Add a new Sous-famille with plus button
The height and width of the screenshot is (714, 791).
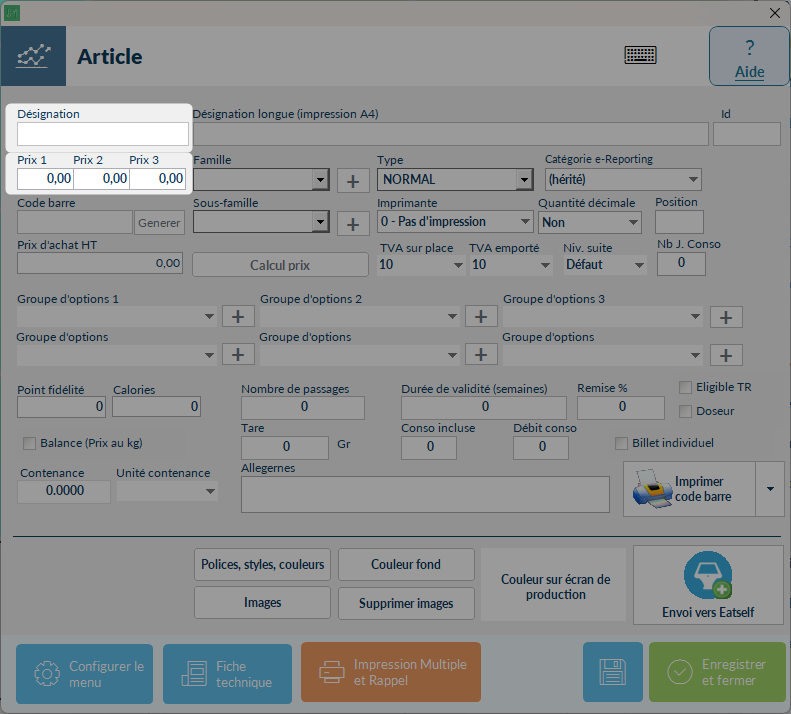tap(353, 224)
